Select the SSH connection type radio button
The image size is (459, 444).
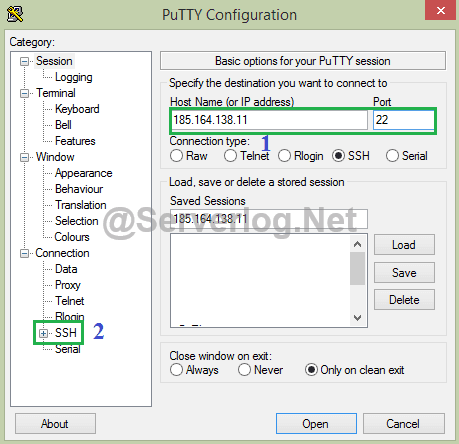click(x=338, y=156)
